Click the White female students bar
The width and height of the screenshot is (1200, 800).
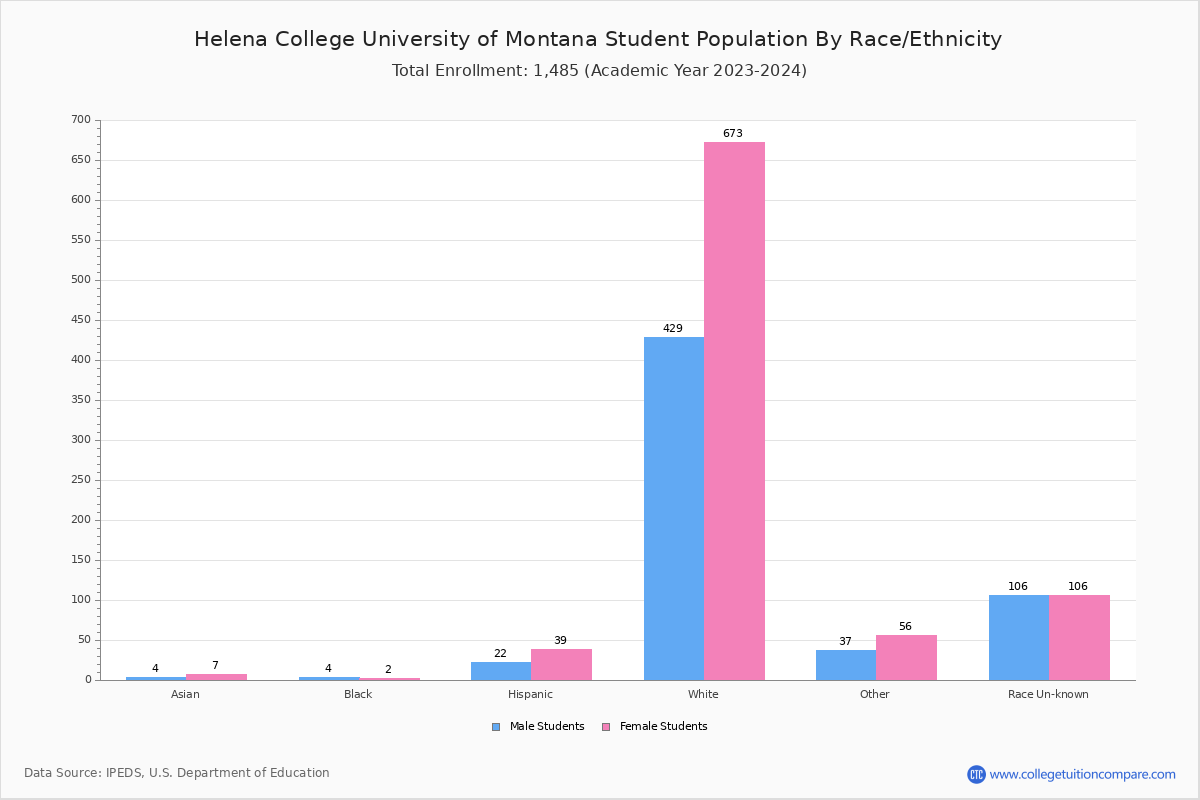point(734,410)
